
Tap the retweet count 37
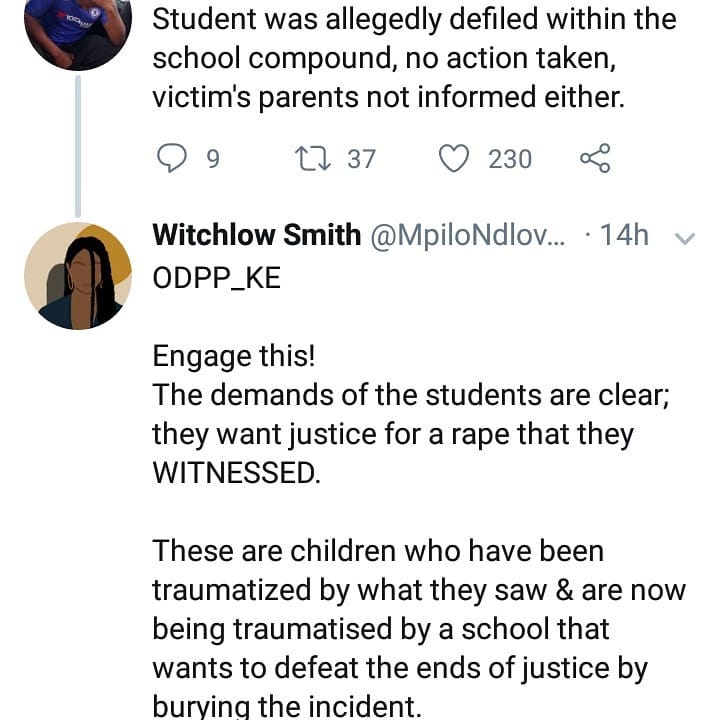pyautogui.click(x=361, y=159)
